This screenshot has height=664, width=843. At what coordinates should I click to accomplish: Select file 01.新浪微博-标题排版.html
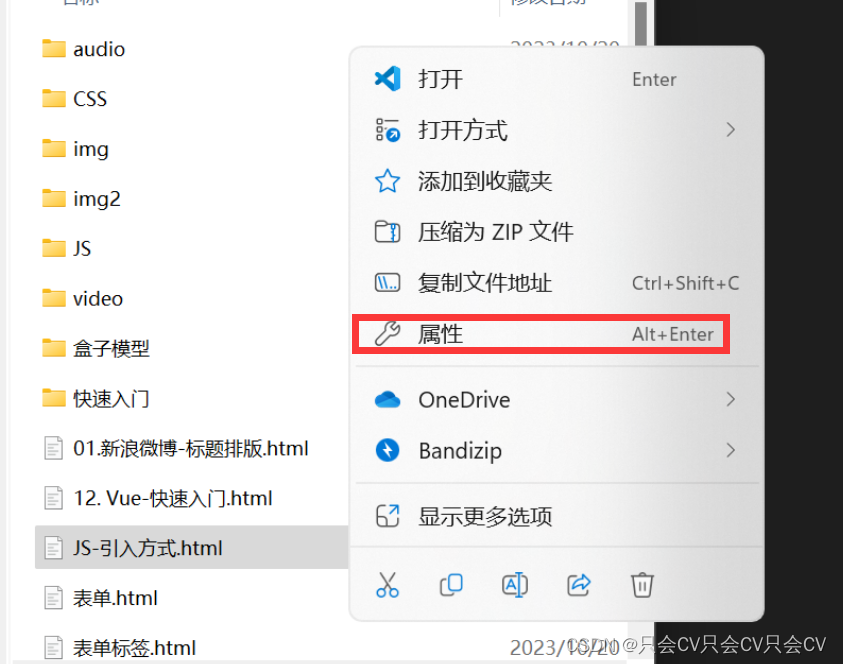176,448
